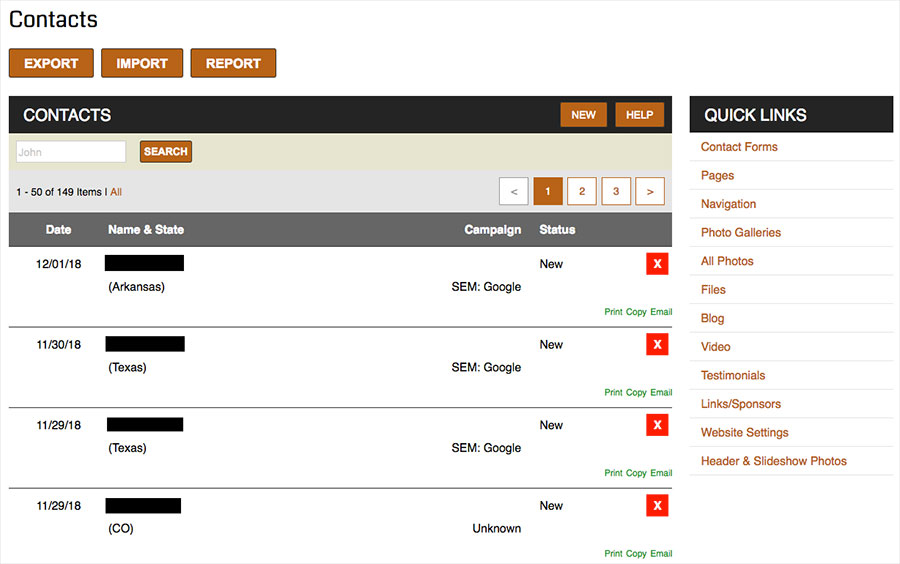Focus the contact search field
Screen dimensions: 900x564
(71, 151)
